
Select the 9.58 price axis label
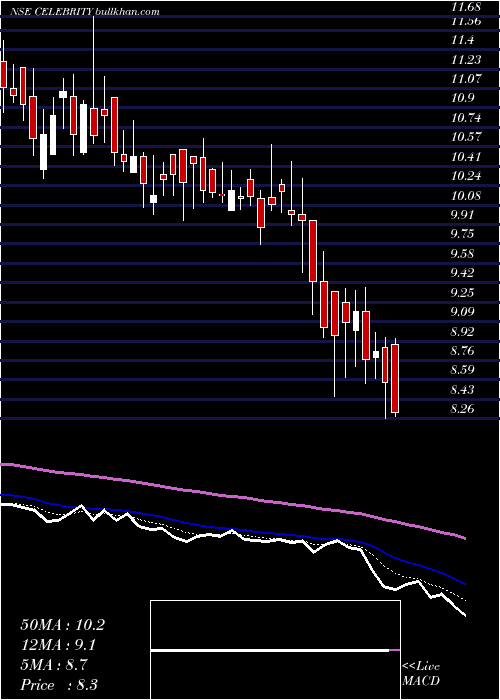(x=463, y=254)
